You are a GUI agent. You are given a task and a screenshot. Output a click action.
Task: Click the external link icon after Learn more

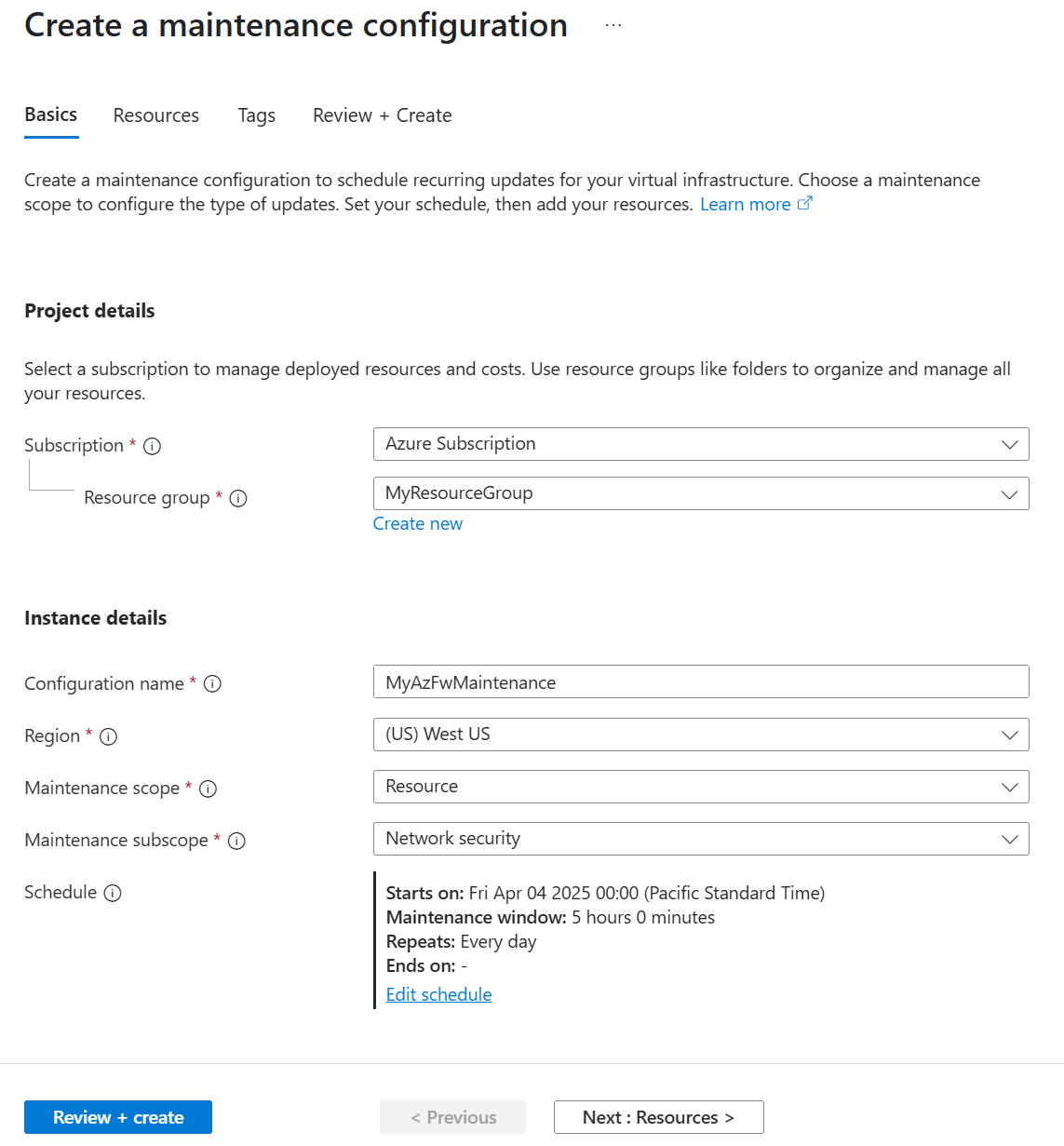(805, 202)
